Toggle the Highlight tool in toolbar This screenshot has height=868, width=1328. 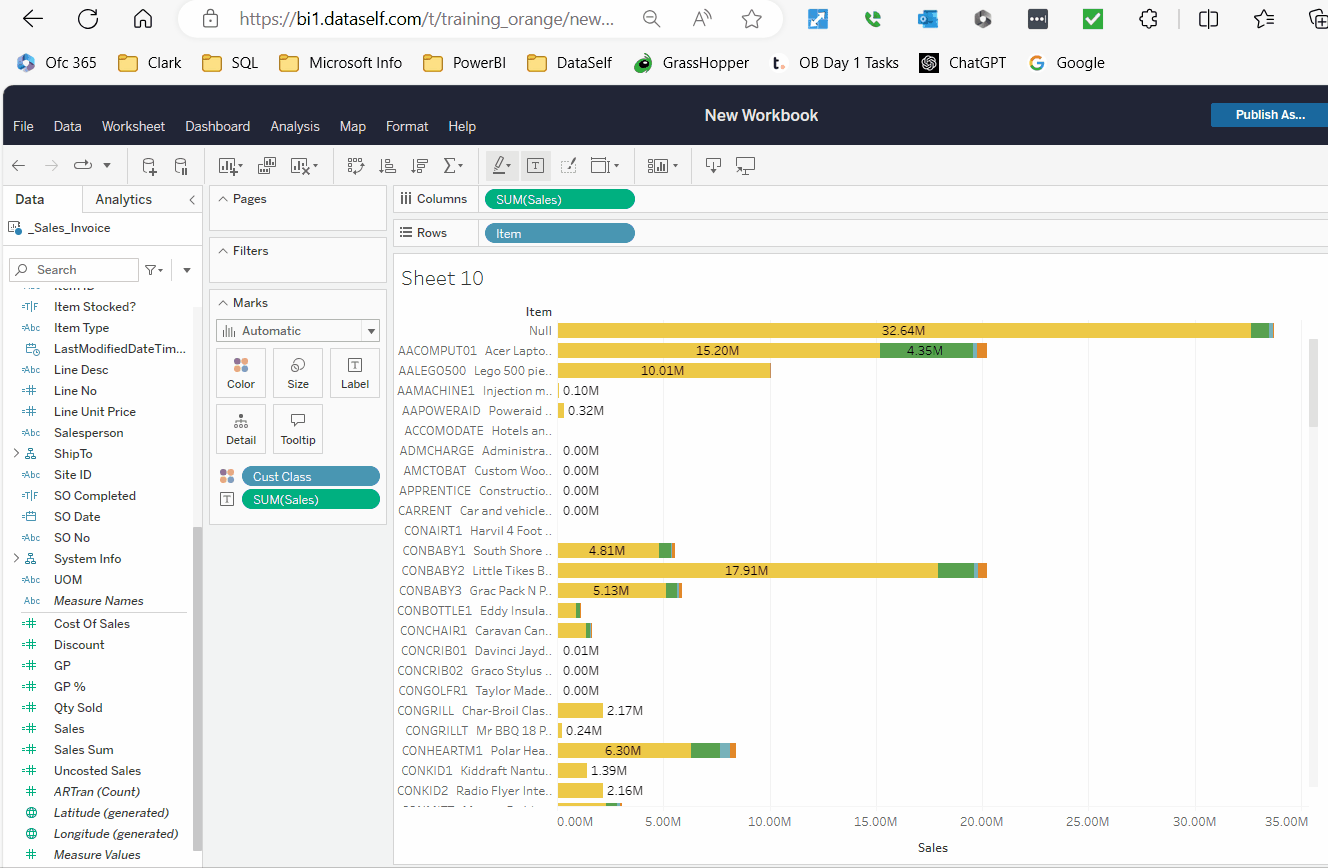pyautogui.click(x=499, y=166)
